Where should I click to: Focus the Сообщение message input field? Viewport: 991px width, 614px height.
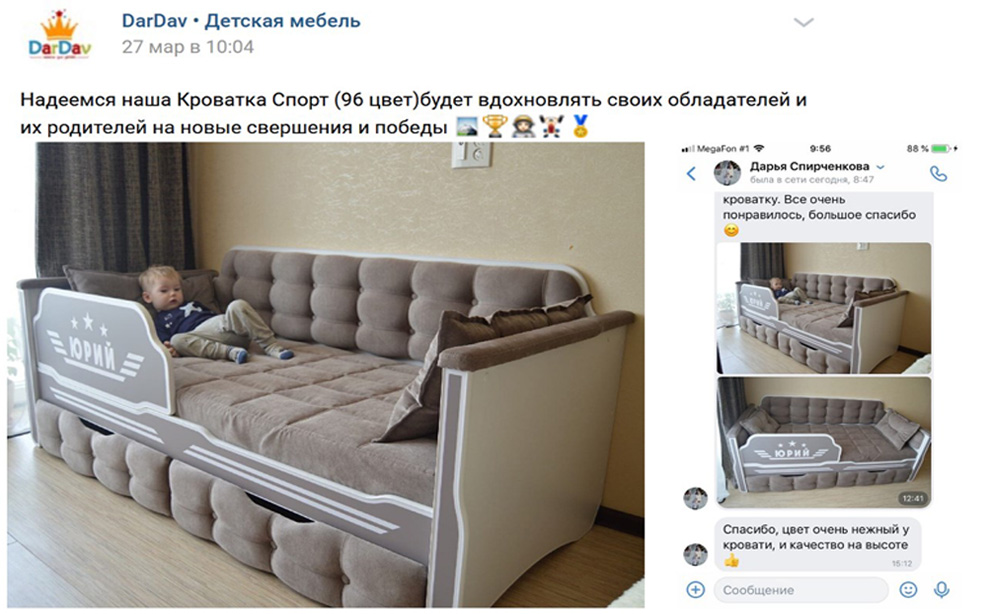point(801,590)
